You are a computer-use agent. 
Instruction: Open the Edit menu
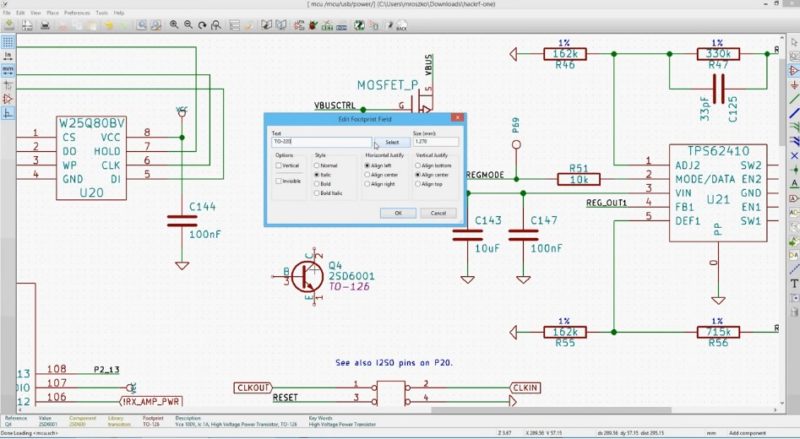20,13
